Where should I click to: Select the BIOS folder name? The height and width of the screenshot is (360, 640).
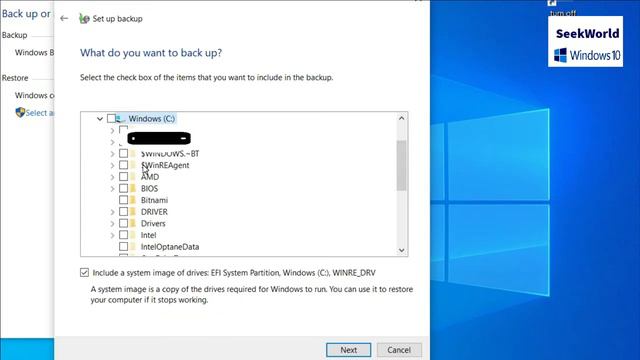pyautogui.click(x=149, y=189)
